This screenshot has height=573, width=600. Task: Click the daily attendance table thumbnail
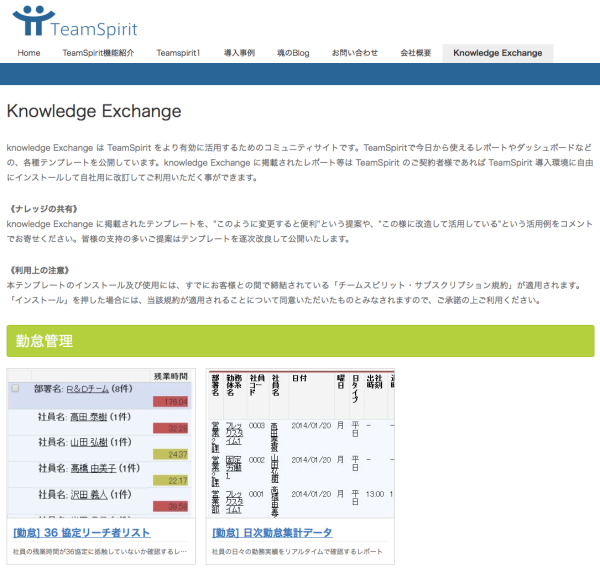click(x=300, y=444)
